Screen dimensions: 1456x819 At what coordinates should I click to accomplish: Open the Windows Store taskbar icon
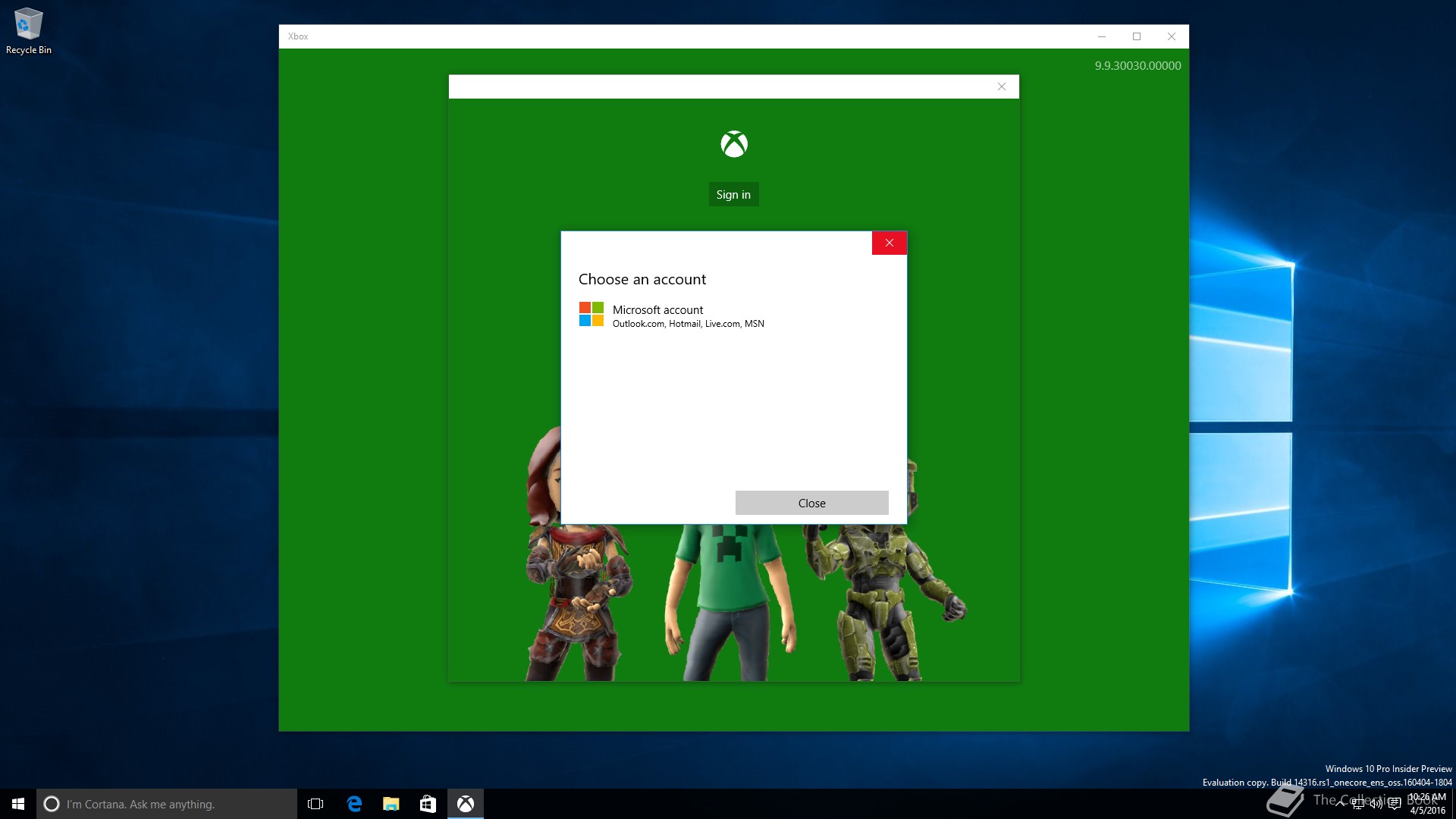pyautogui.click(x=428, y=804)
